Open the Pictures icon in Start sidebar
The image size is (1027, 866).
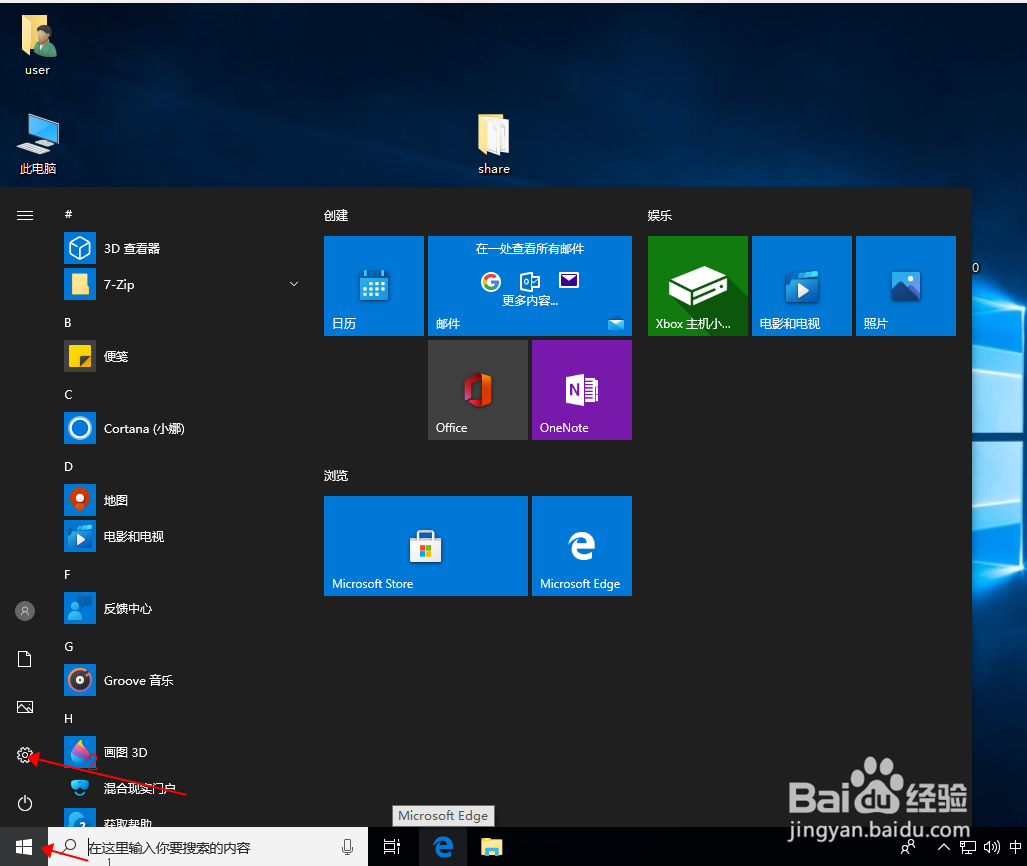25,707
